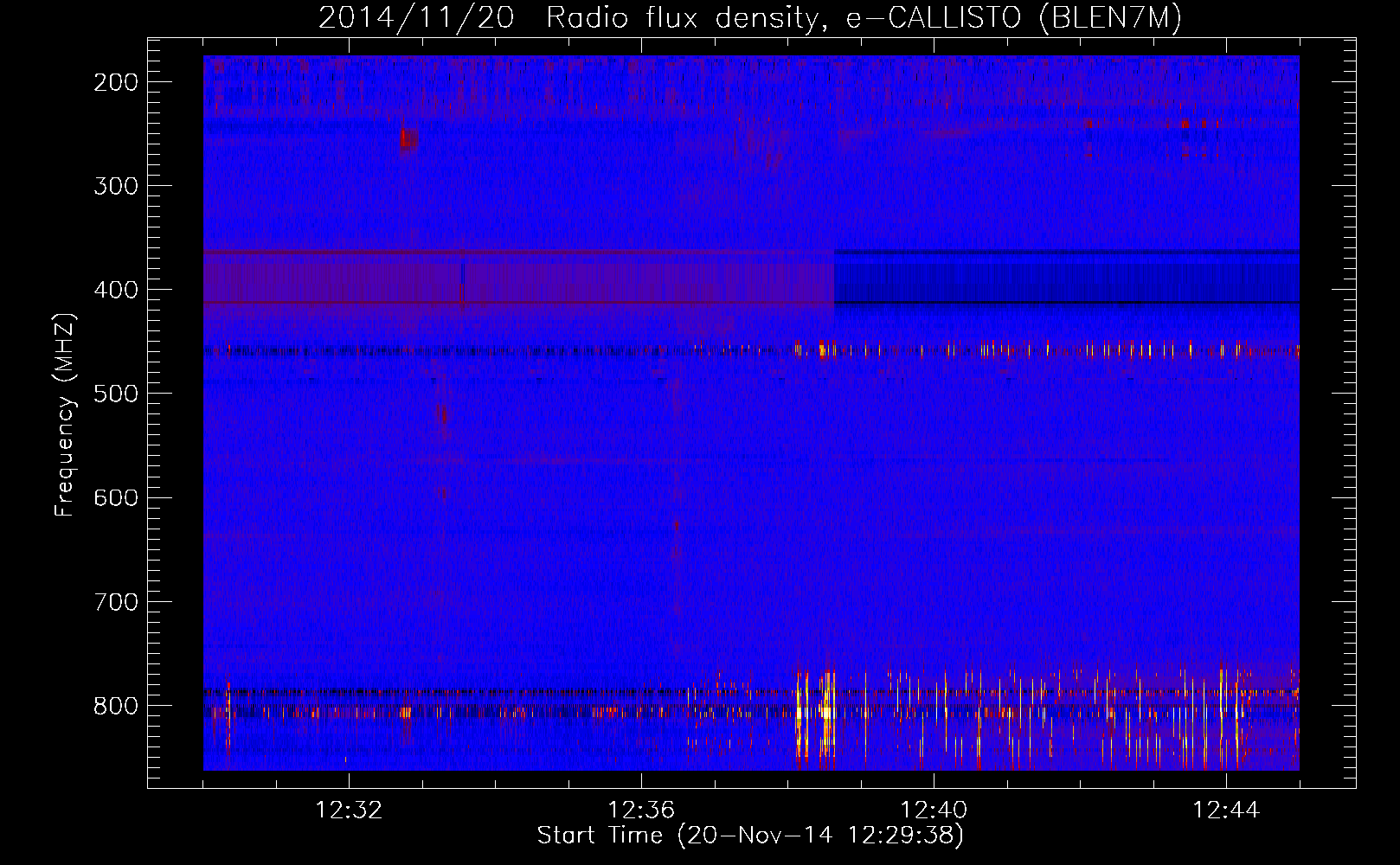Click the 400 frequency tick label

pyautogui.click(x=116, y=290)
